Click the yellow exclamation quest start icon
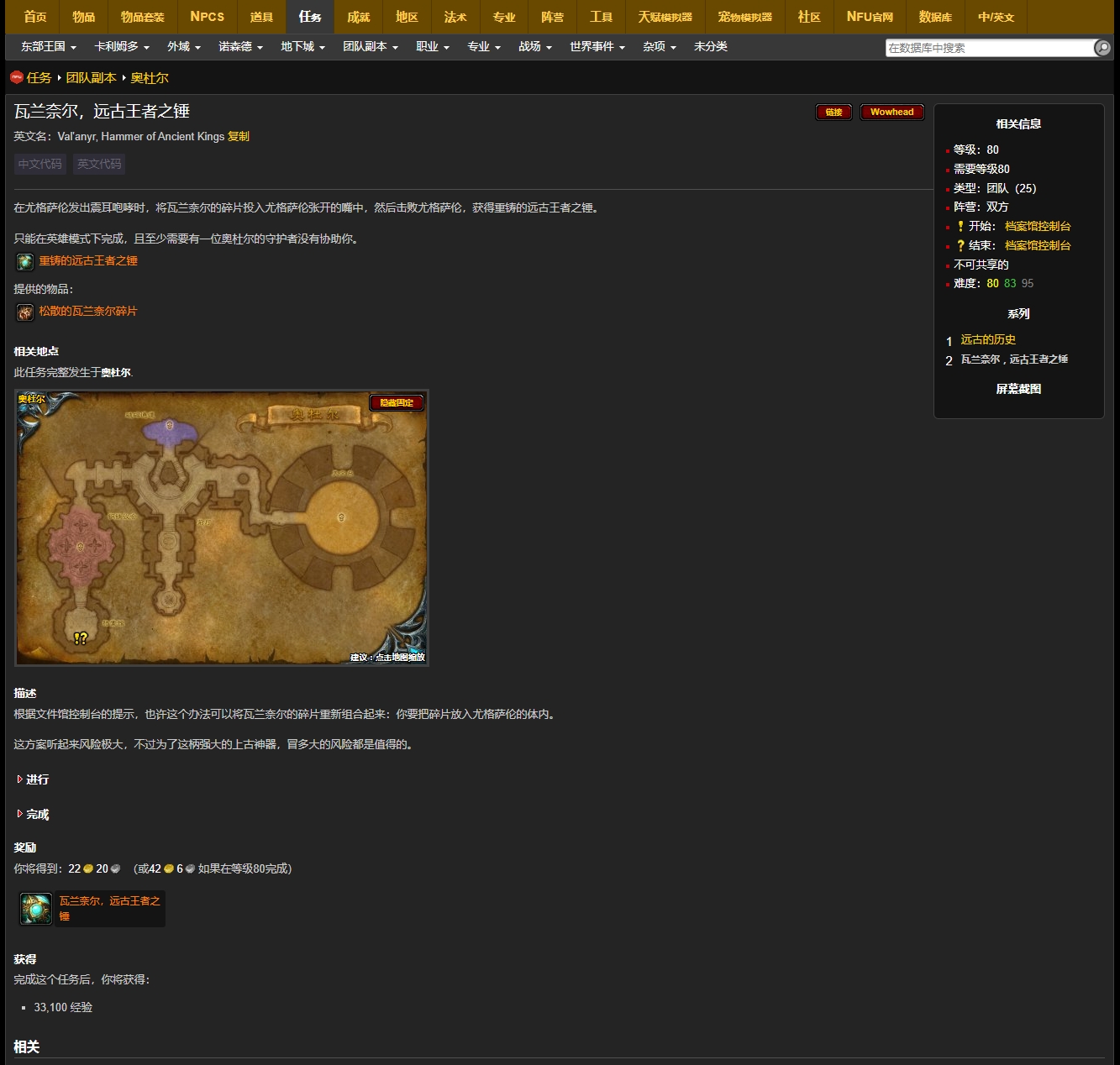Screen dimensions: 1120x1065 (960, 226)
